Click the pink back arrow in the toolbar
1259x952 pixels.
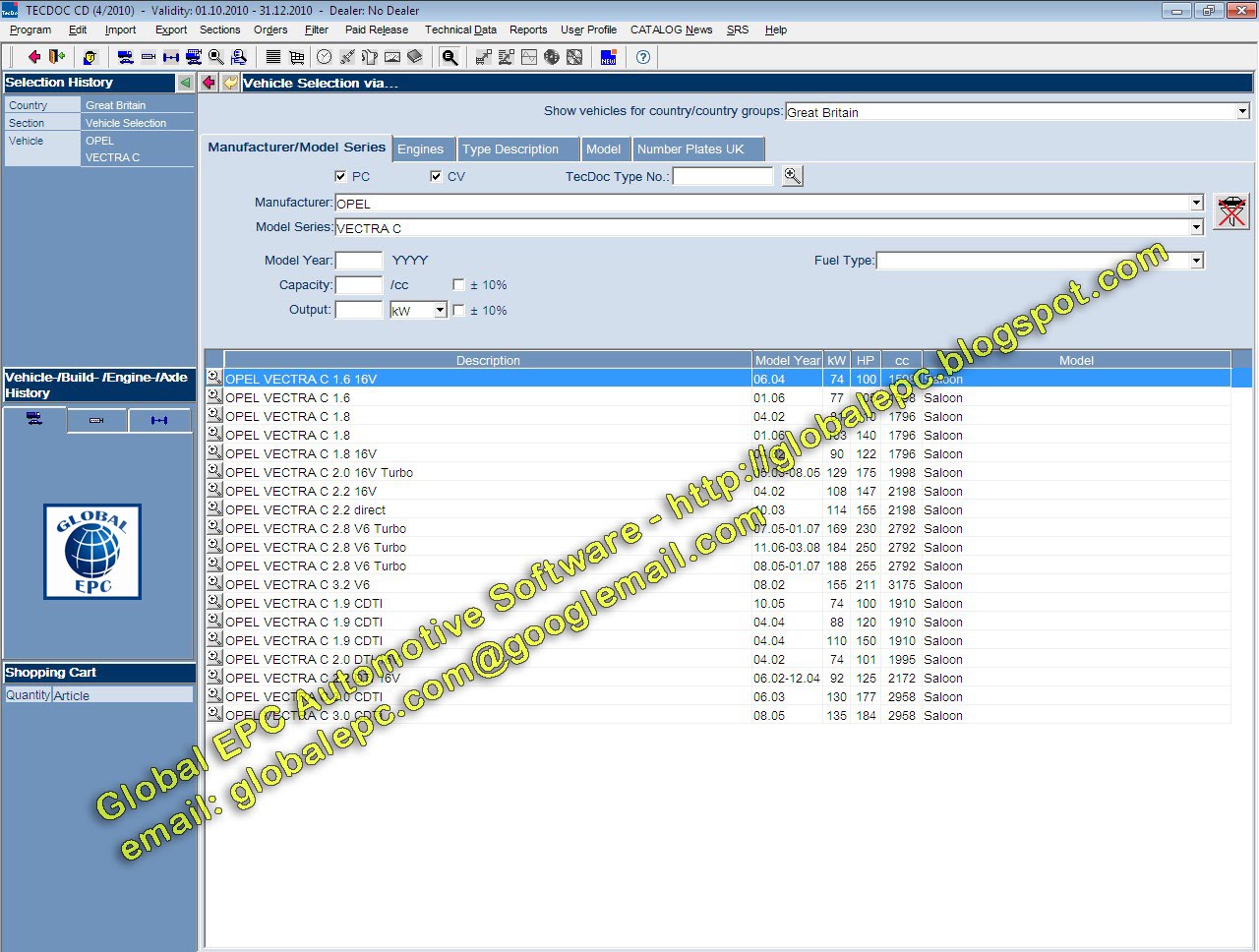point(34,57)
